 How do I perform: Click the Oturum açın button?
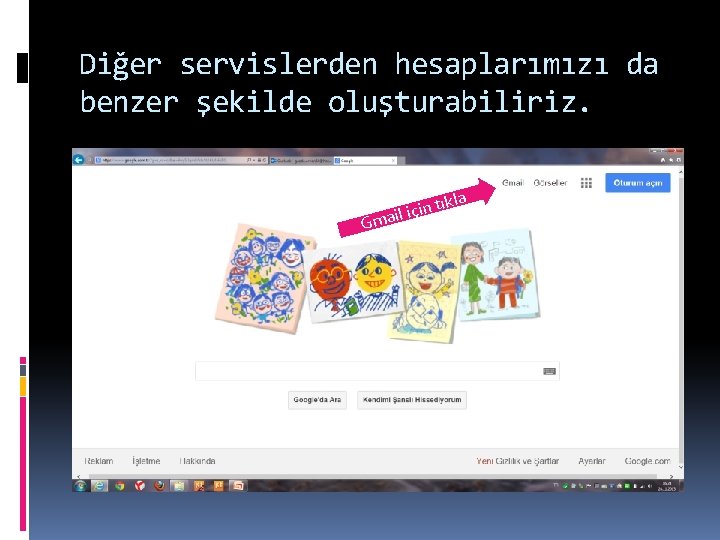pos(637,183)
